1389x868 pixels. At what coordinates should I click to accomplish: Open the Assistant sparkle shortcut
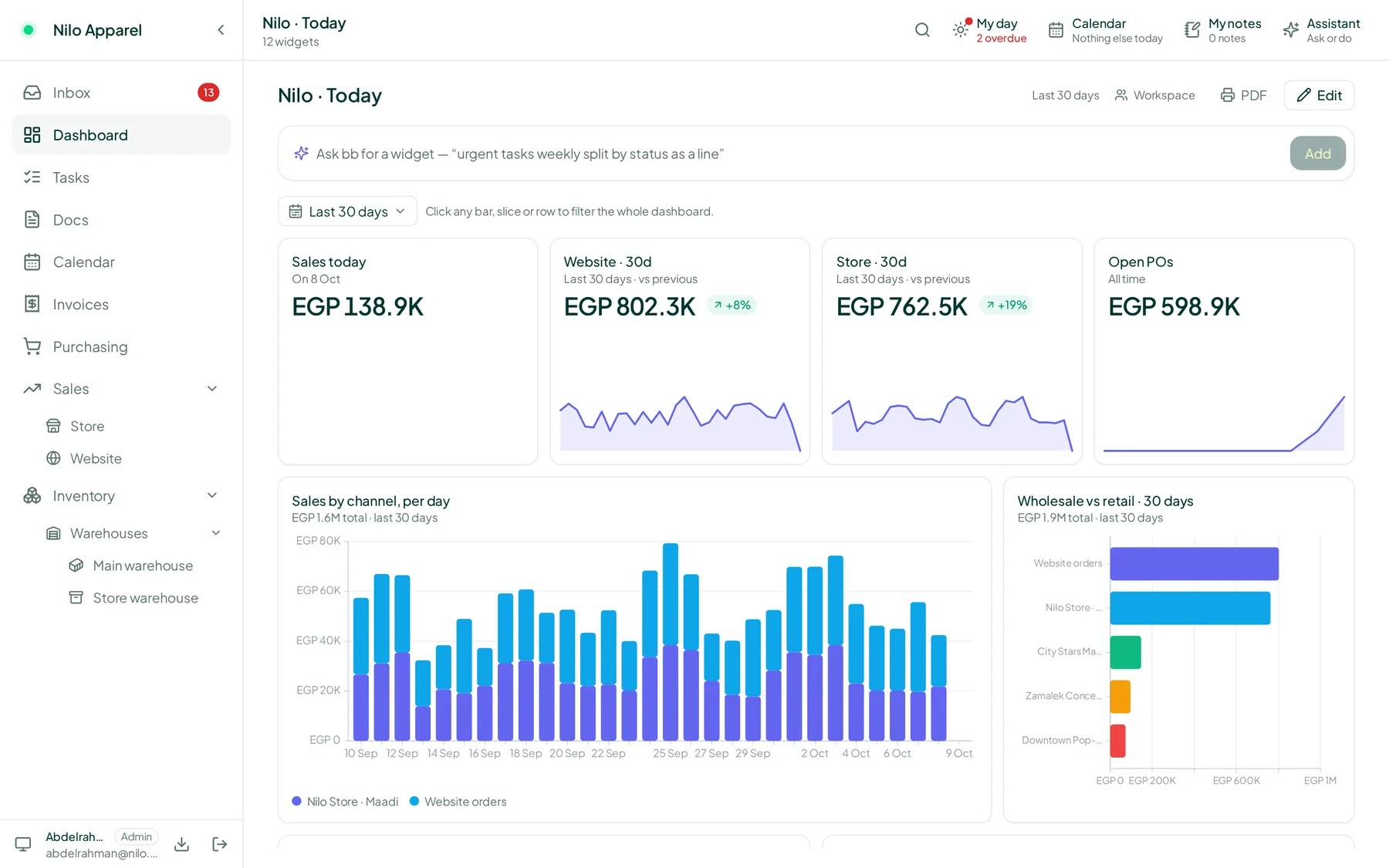click(1321, 30)
